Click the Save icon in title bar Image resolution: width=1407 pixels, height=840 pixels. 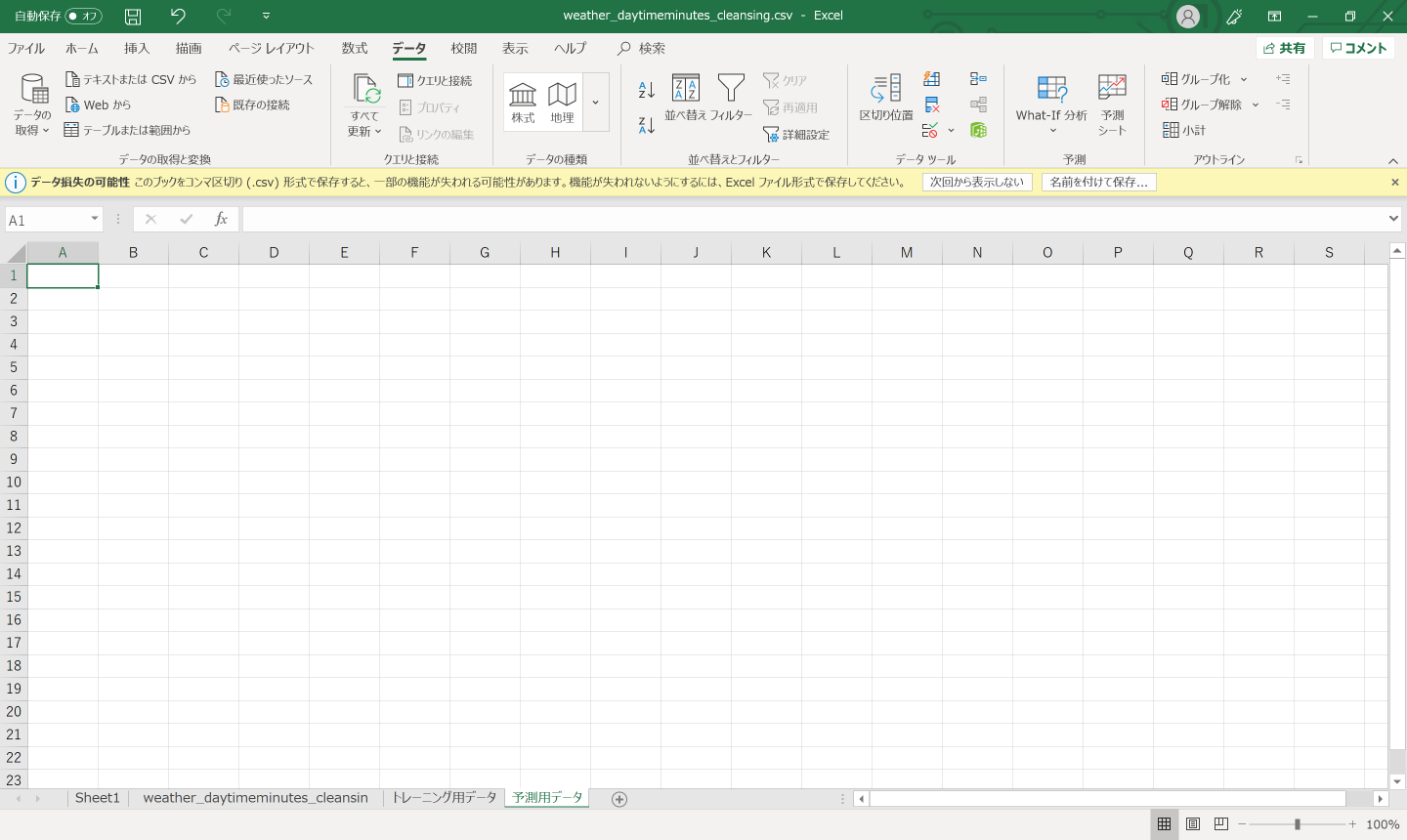click(x=133, y=16)
